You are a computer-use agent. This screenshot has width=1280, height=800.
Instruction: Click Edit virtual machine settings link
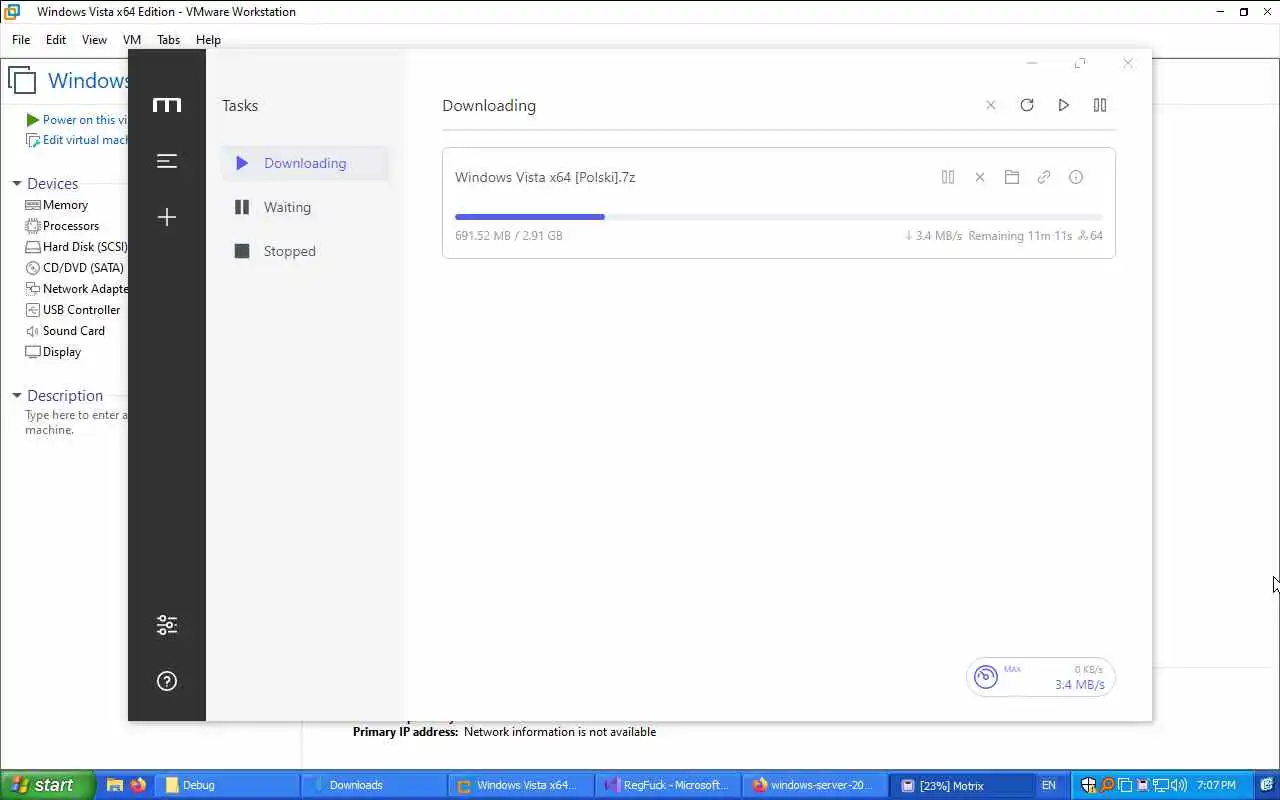click(x=77, y=140)
